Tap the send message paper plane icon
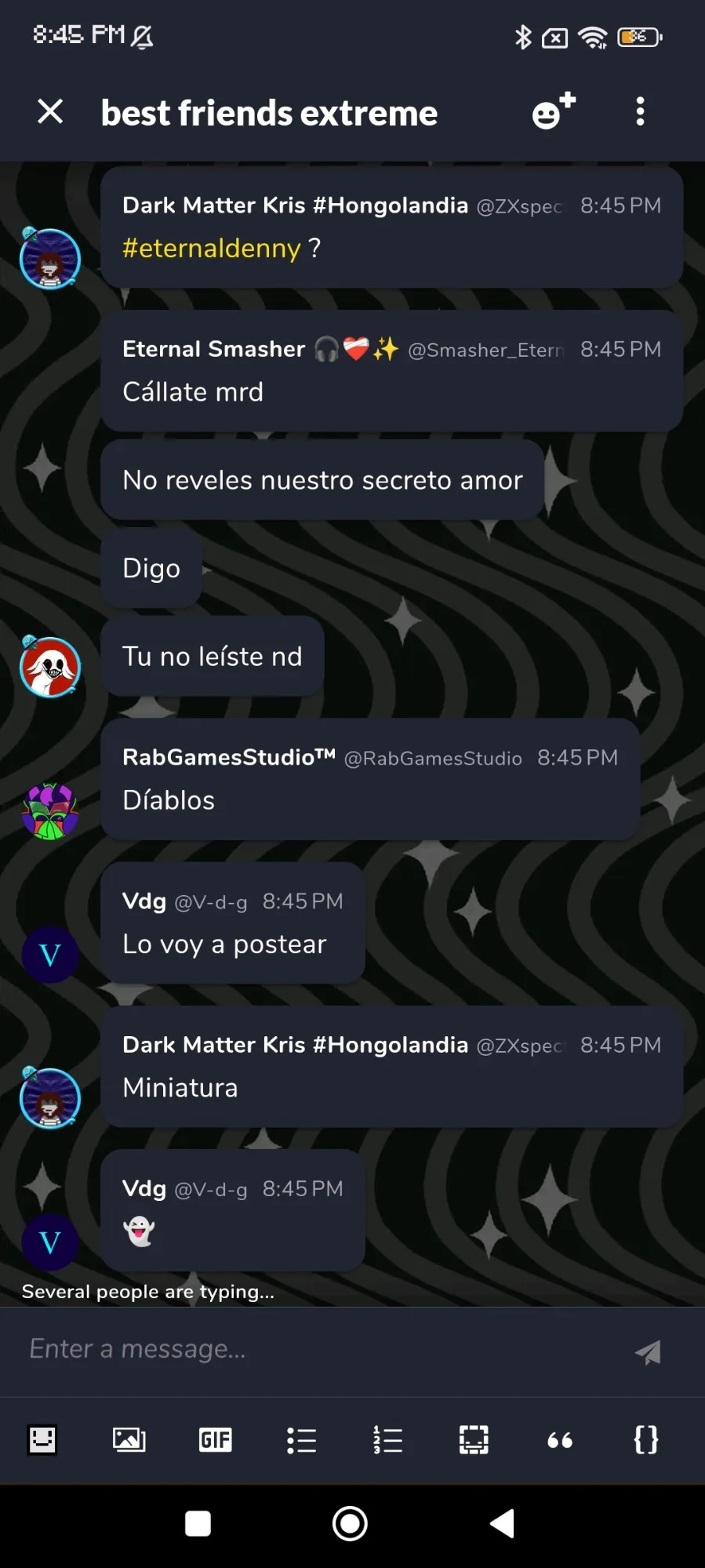 [648, 1352]
